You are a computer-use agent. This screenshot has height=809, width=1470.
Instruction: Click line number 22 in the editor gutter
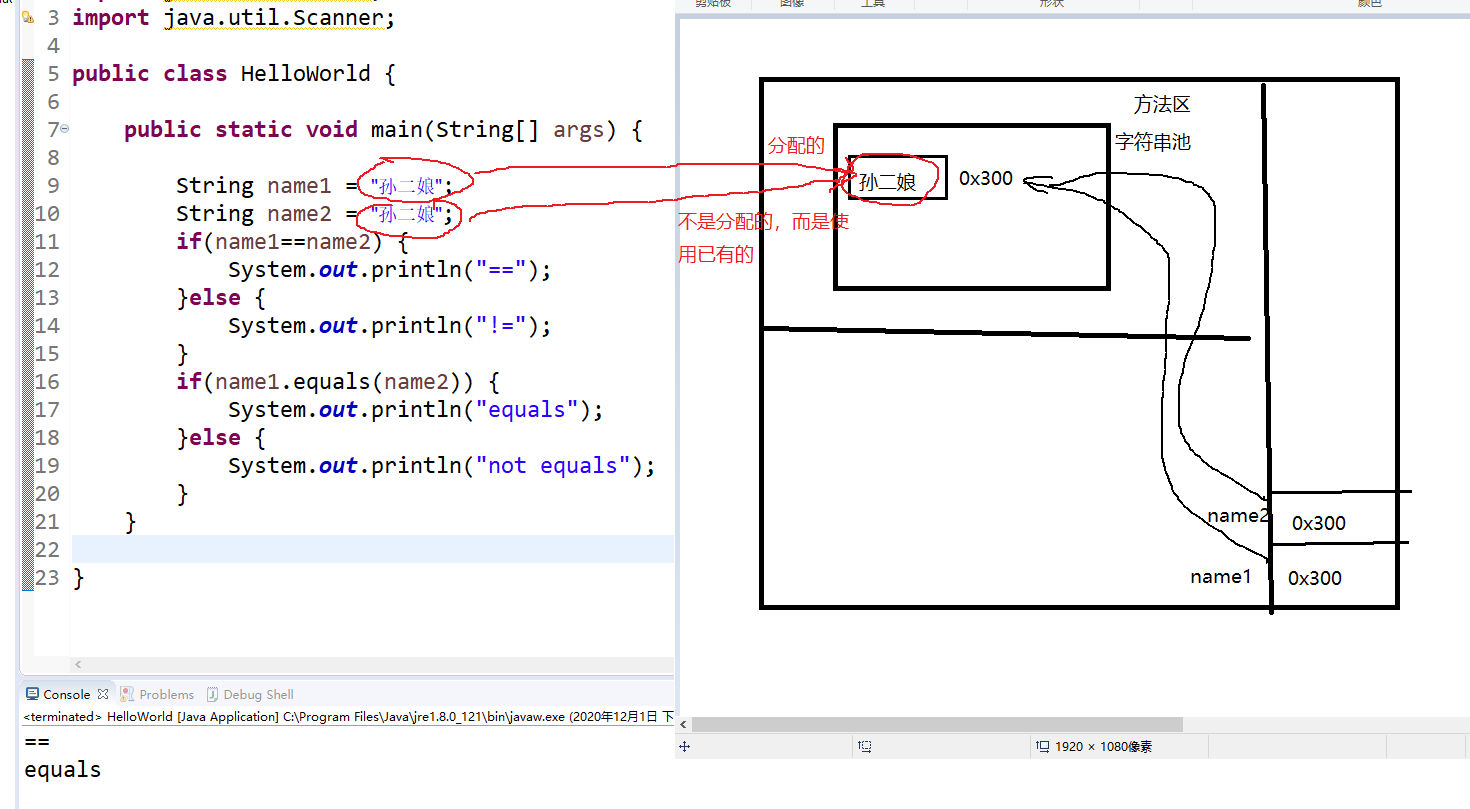[47, 550]
